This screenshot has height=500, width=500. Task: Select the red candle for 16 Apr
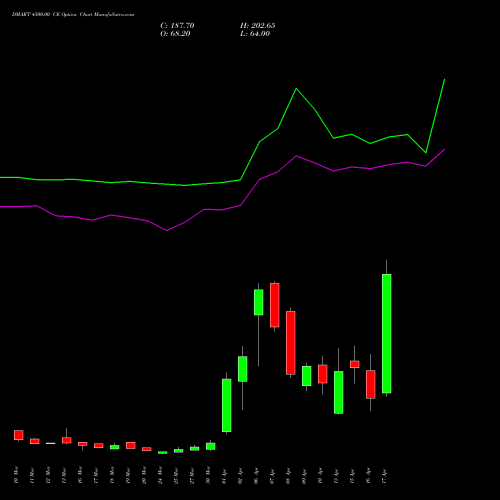371,384
